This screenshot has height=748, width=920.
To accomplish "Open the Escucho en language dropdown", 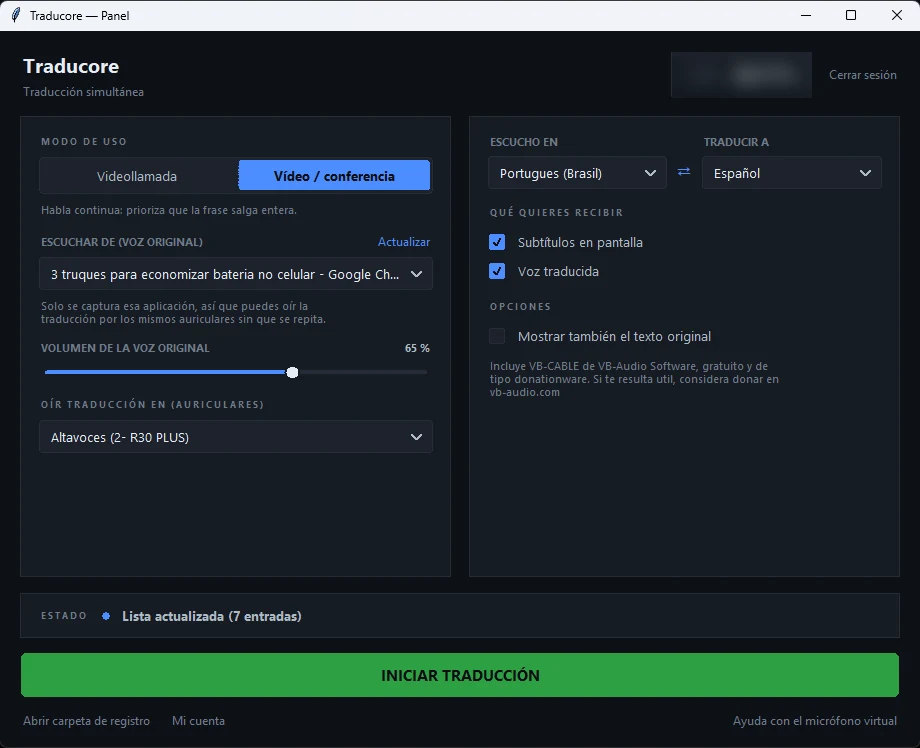I will 577,172.
